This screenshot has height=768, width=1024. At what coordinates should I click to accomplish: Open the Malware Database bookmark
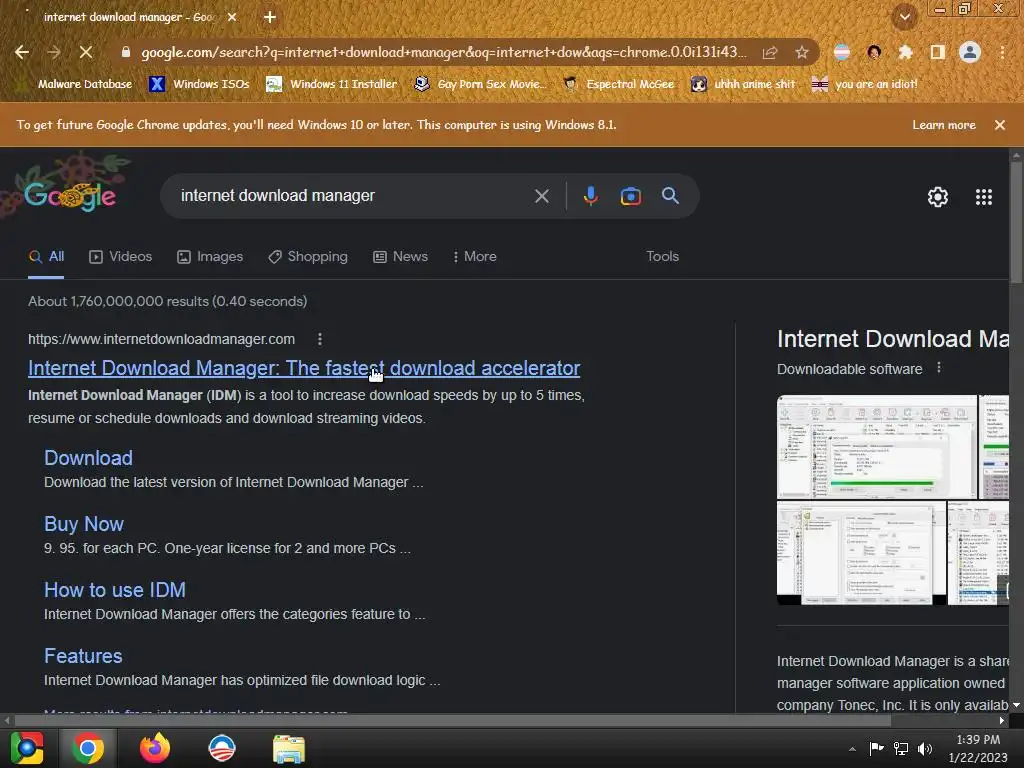(76, 84)
